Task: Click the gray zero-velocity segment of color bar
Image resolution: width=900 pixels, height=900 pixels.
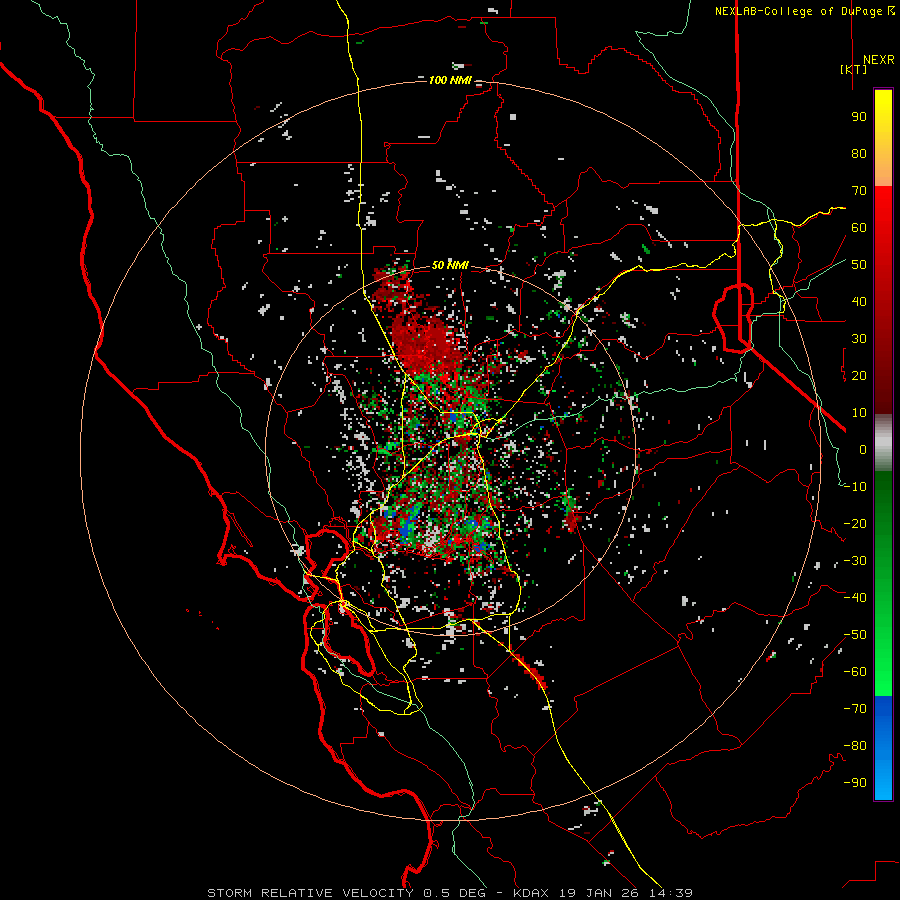Action: 883,443
